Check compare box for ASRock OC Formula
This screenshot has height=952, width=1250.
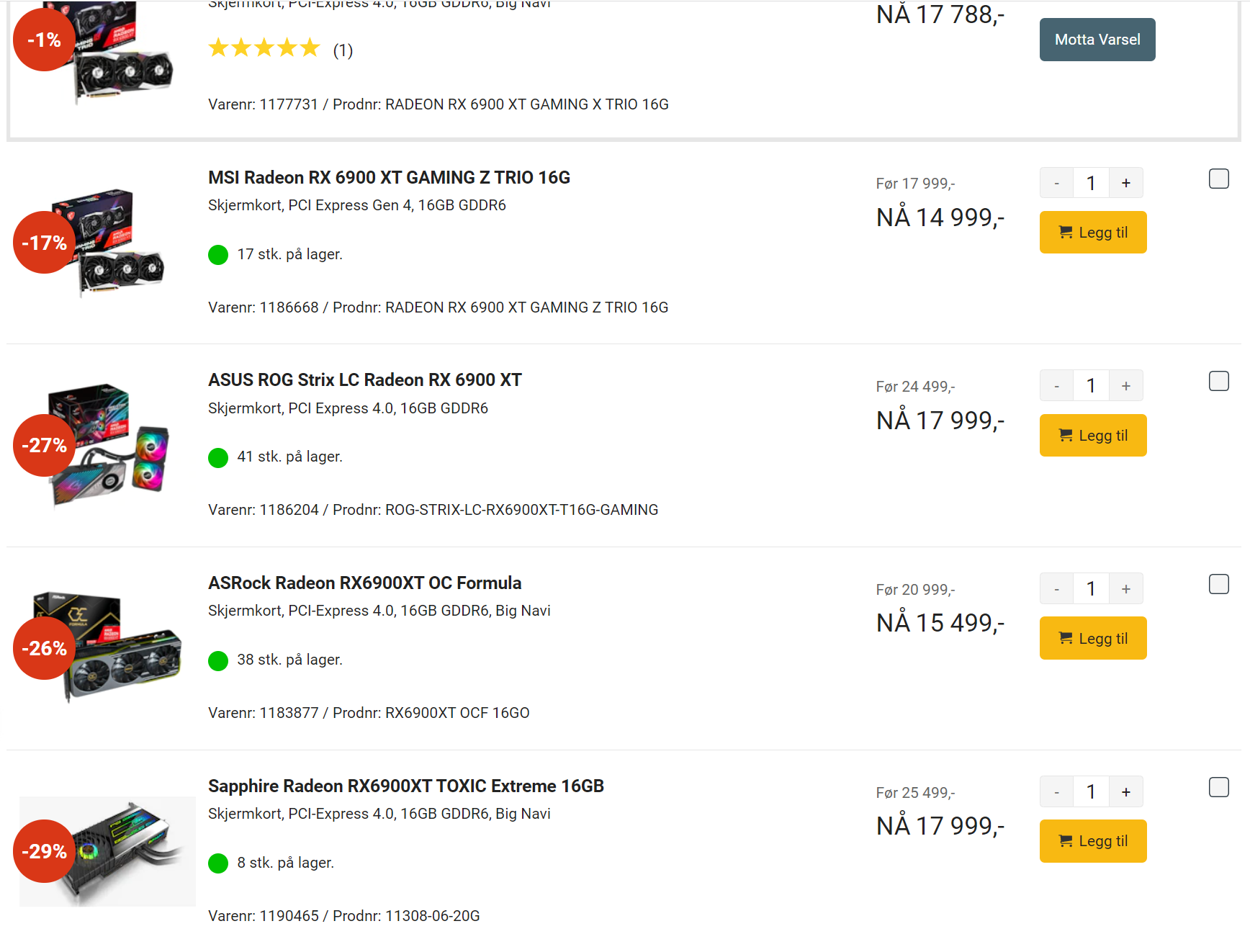point(1218,584)
